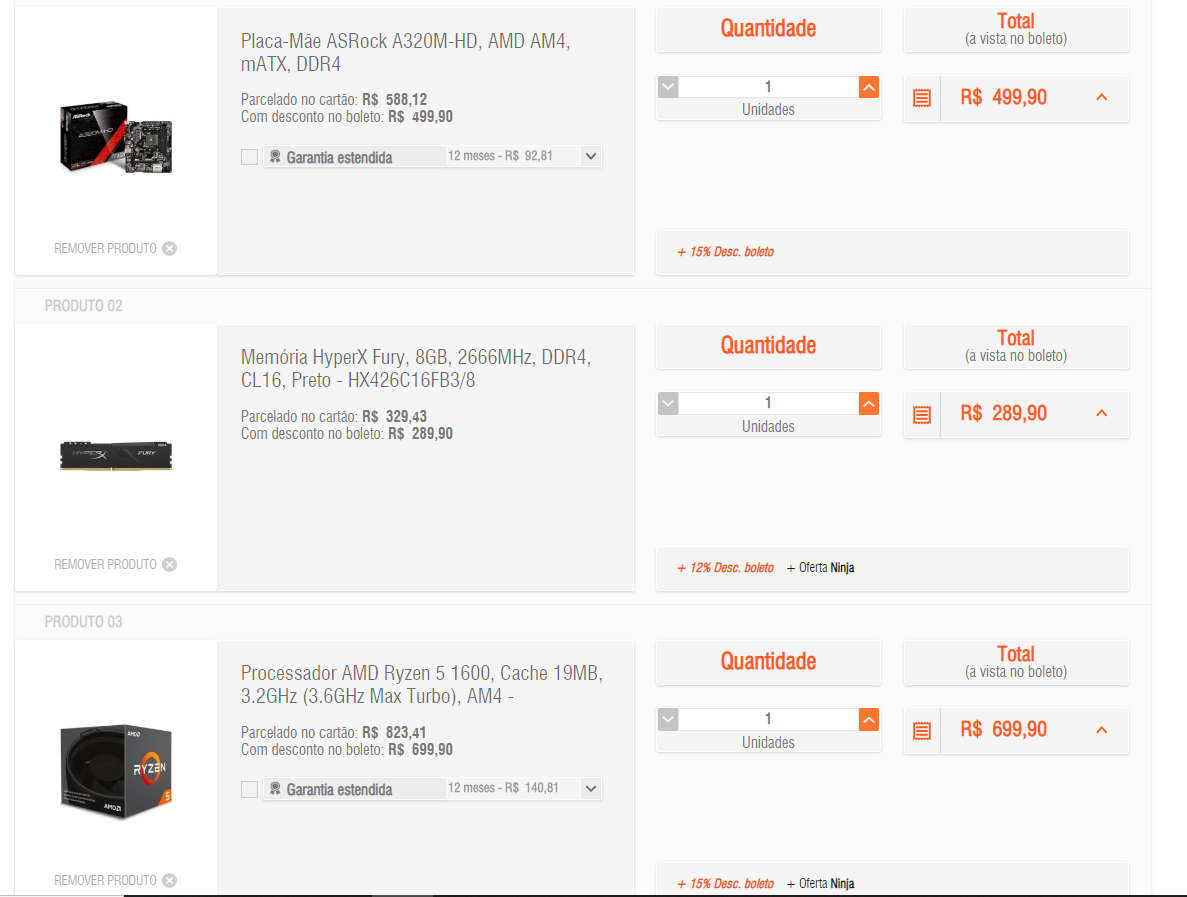Image resolution: width=1187 pixels, height=897 pixels.
Task: Remove the HyperX Fury memory product
Action: tap(115, 565)
